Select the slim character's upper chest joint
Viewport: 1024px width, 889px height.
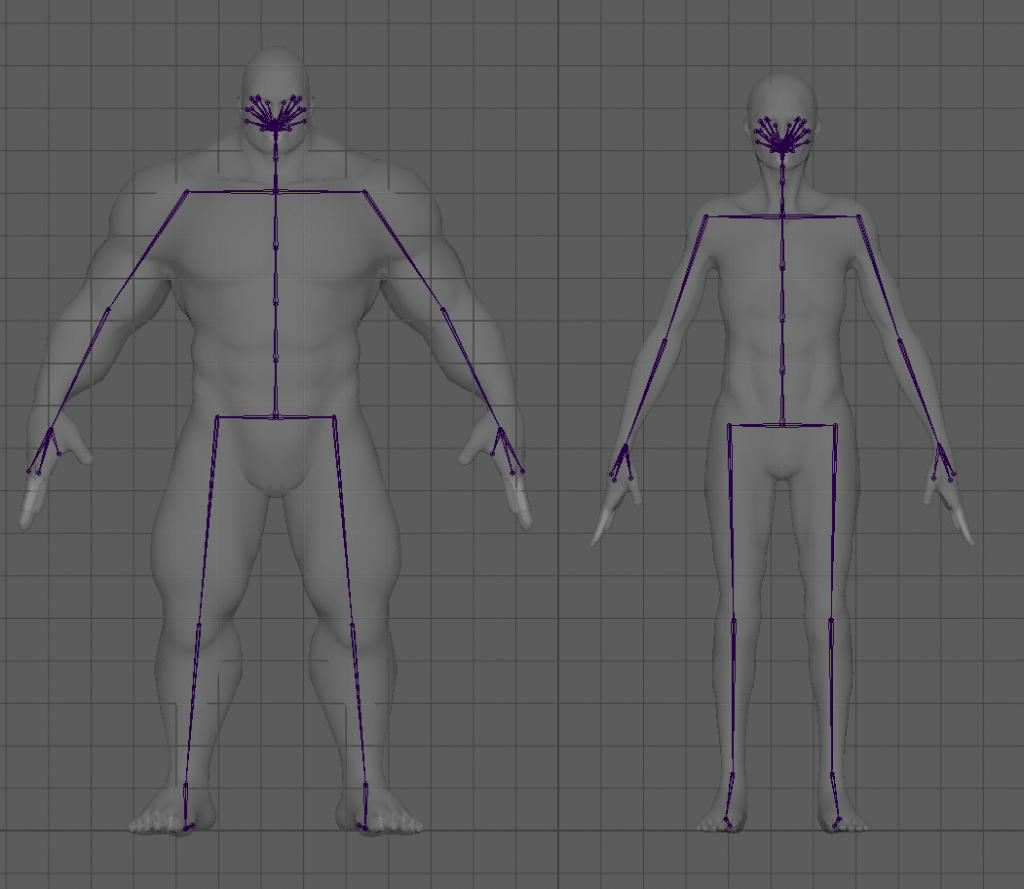coord(782,216)
